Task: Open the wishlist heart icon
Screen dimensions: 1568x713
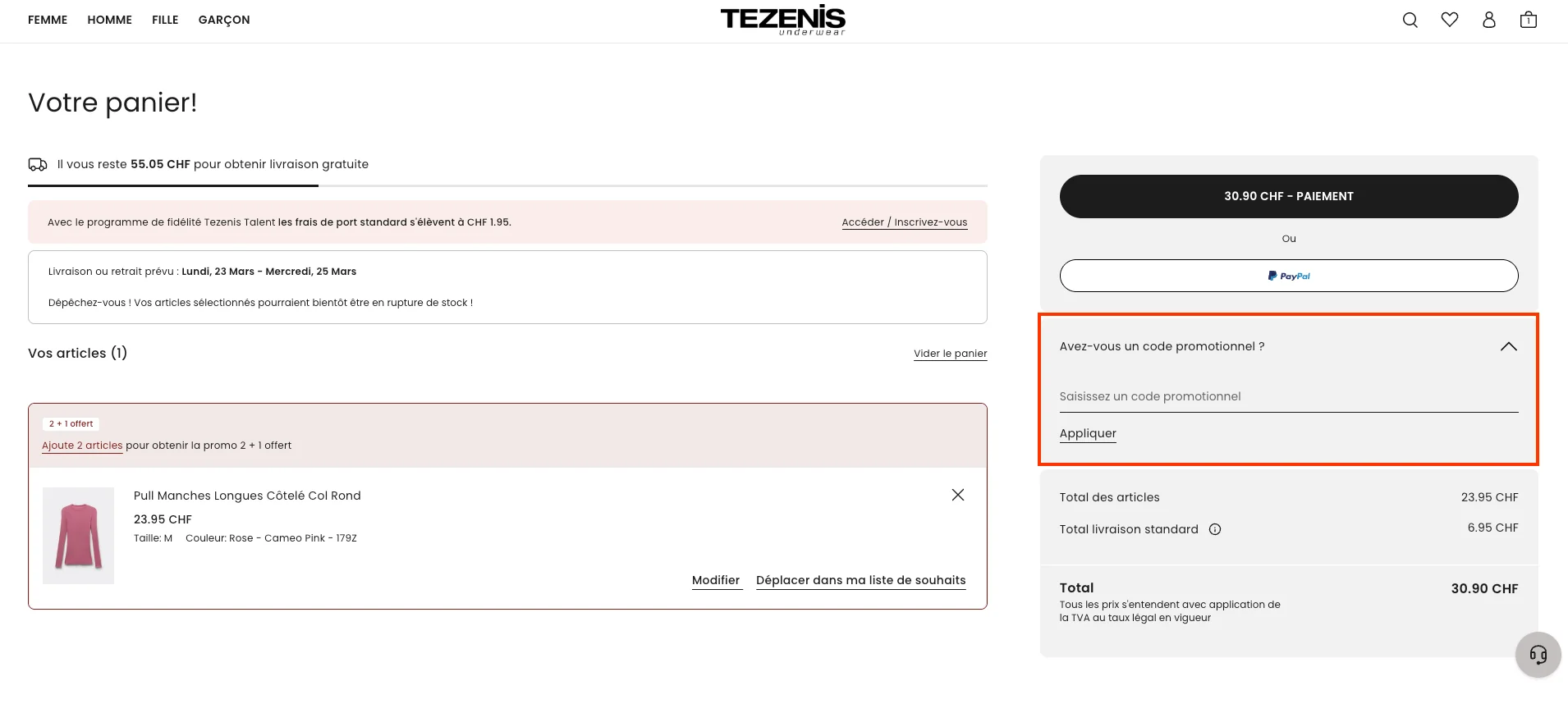Action: click(x=1450, y=20)
